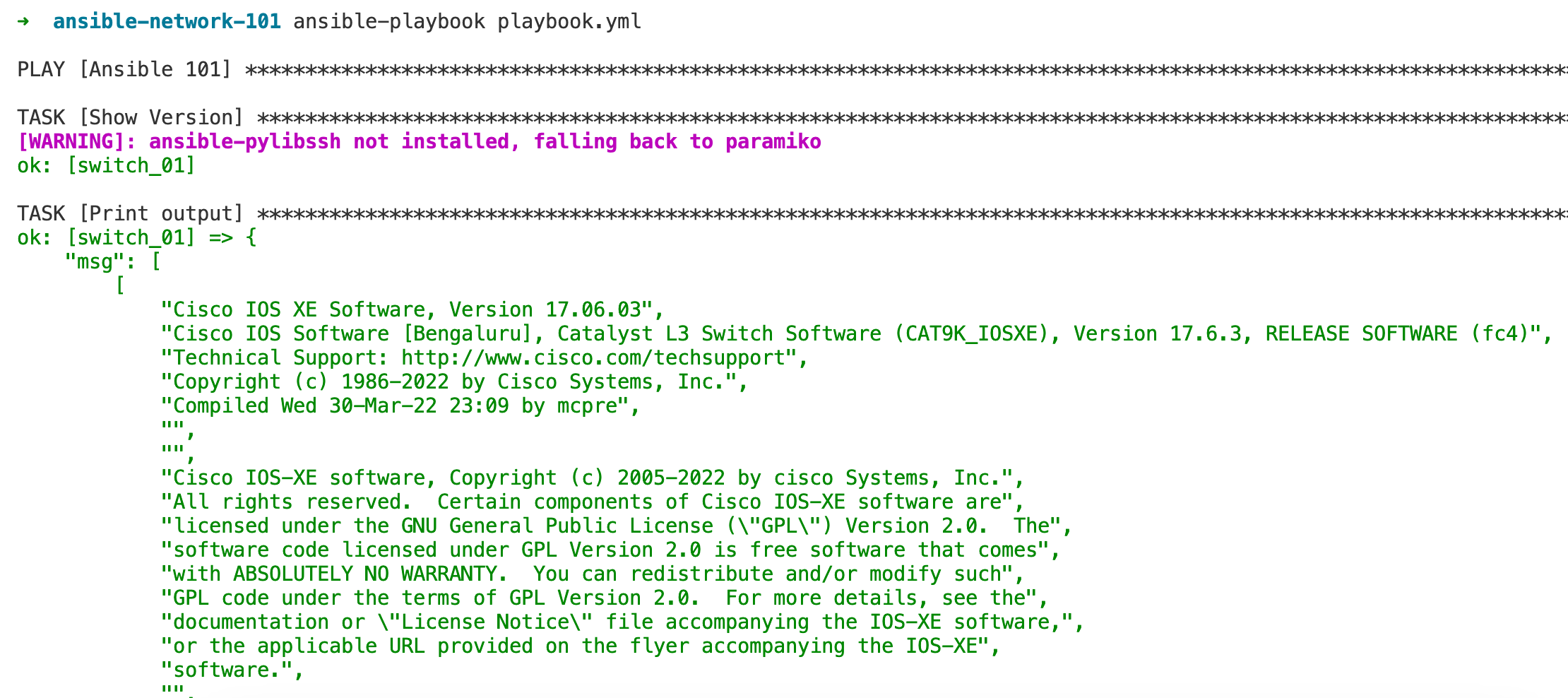
Task: Click the ok: [switch_01] => { line
Action: (x=137, y=238)
